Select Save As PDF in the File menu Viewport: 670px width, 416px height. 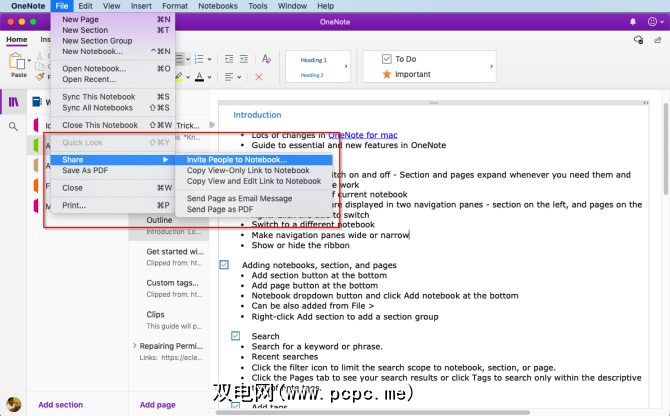coord(84,171)
